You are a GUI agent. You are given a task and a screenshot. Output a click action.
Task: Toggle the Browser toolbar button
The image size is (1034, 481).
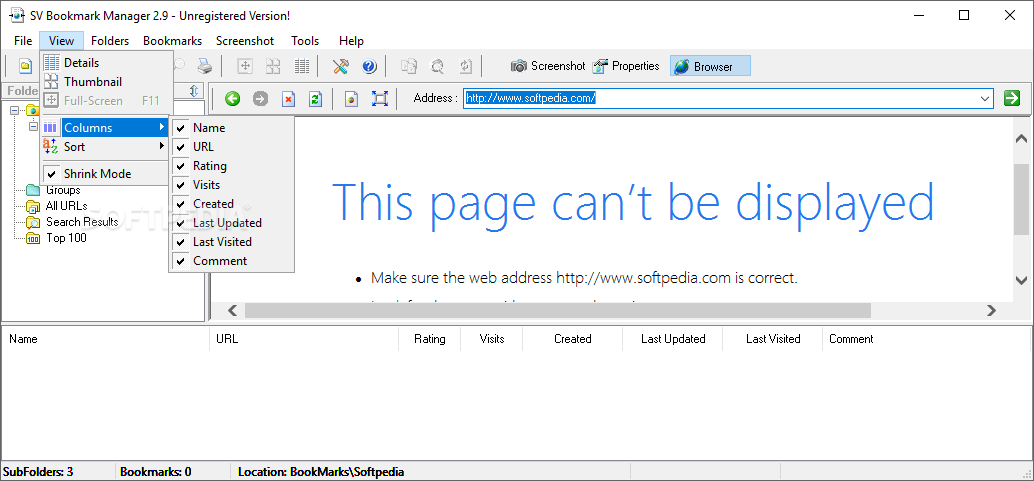coord(710,66)
